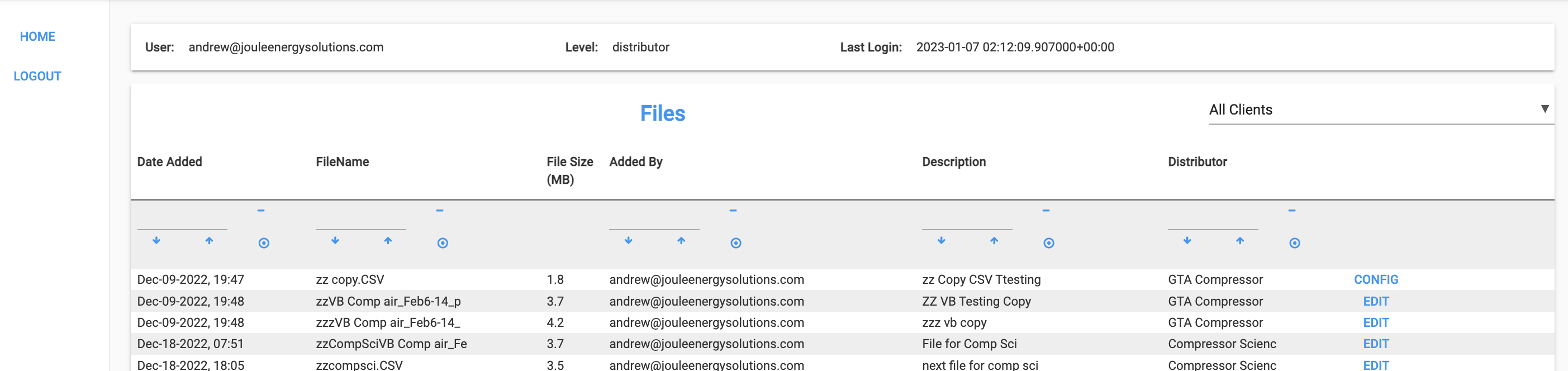Select file name zzzVB Comp air_Feb6-14_
Image resolution: width=1568 pixels, height=371 pixels.
[388, 323]
